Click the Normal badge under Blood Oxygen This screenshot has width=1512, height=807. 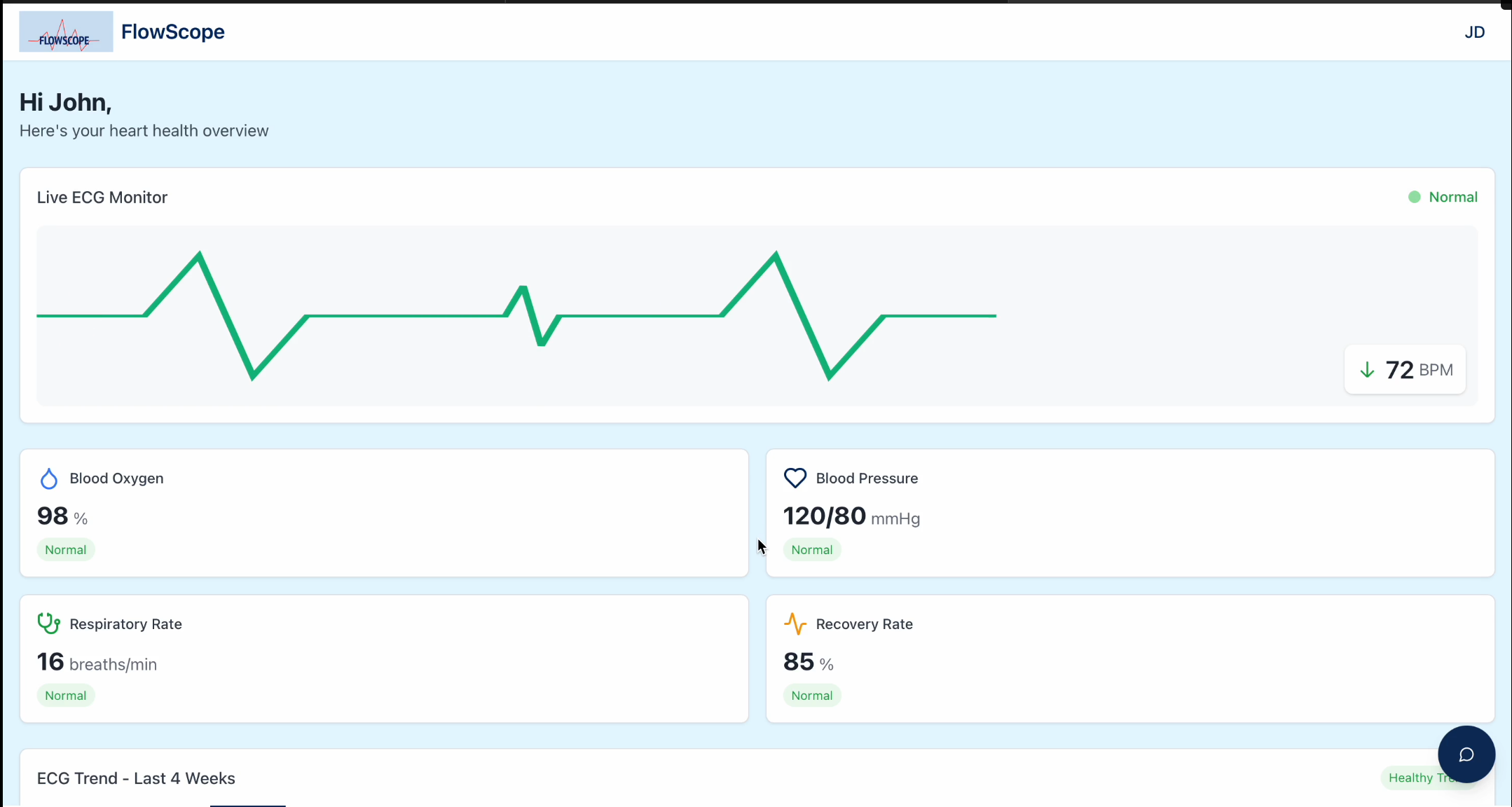(65, 550)
